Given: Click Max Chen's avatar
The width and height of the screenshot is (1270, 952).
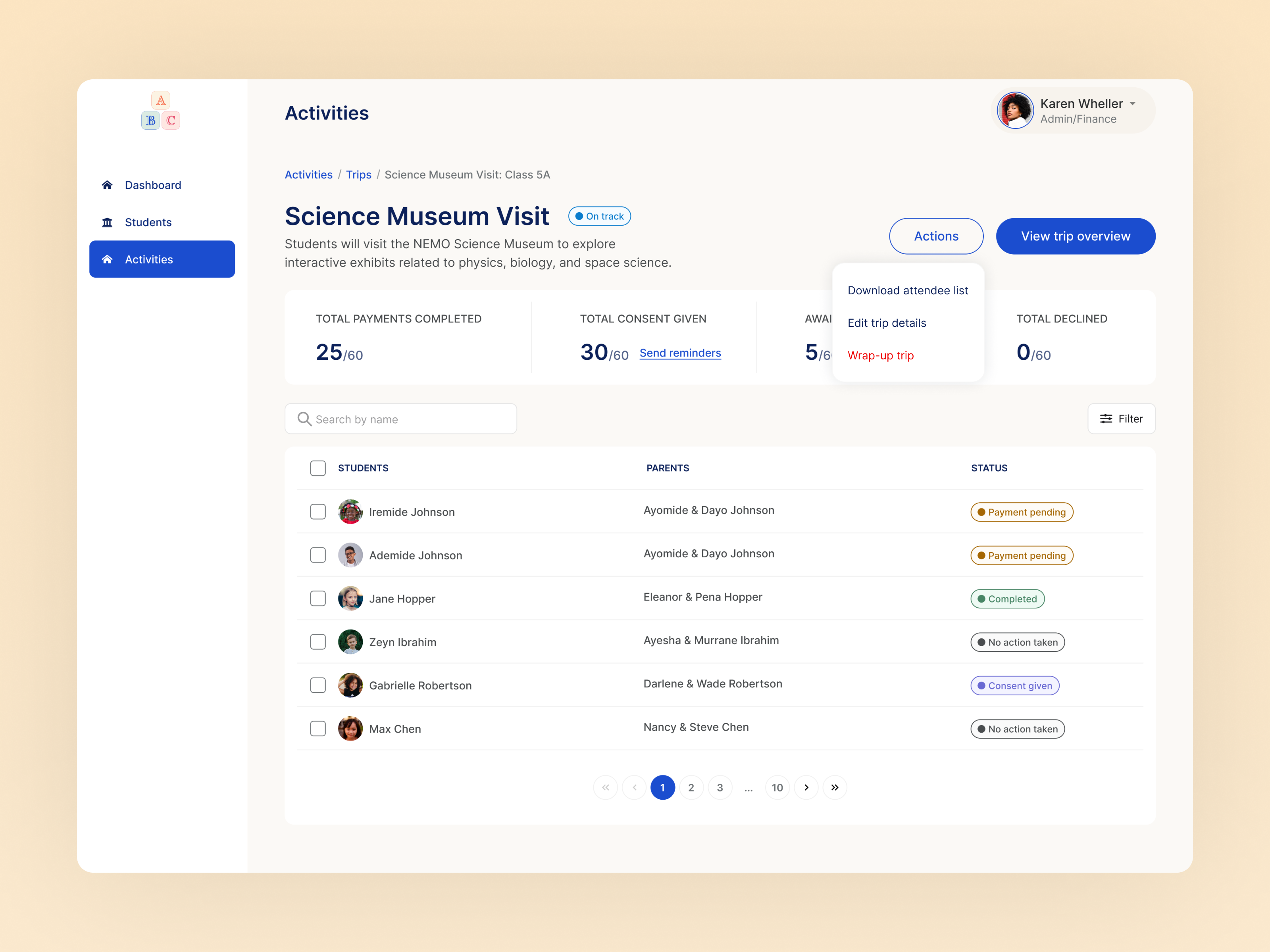Looking at the screenshot, I should [x=350, y=729].
